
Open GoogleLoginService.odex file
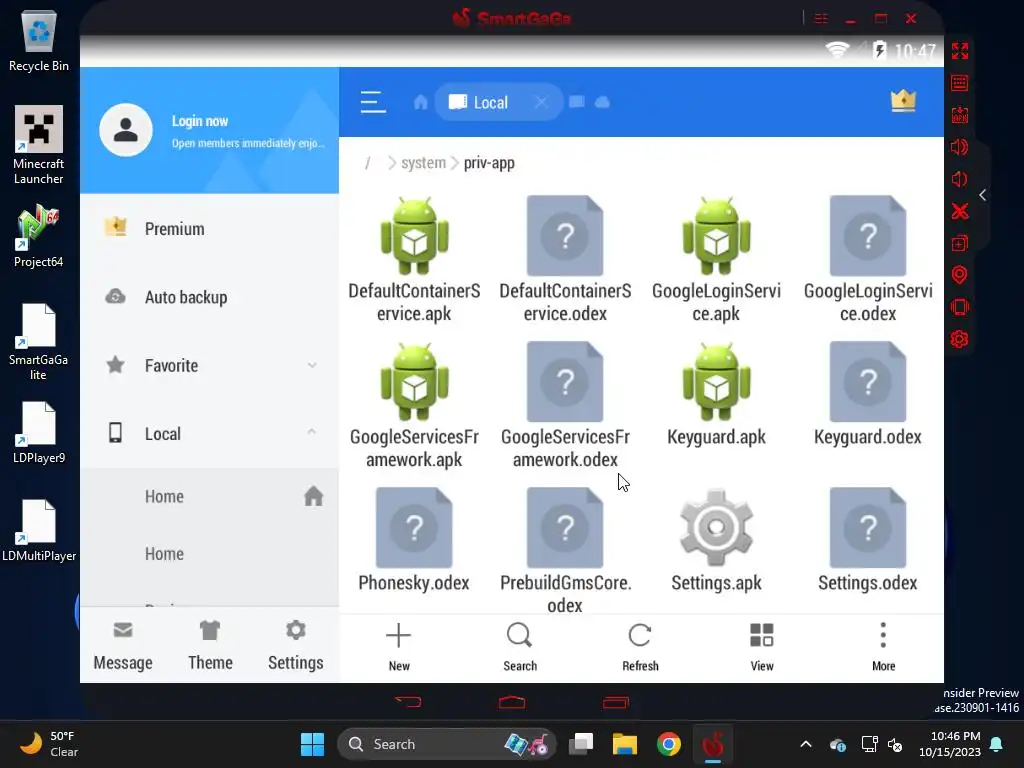(867, 260)
